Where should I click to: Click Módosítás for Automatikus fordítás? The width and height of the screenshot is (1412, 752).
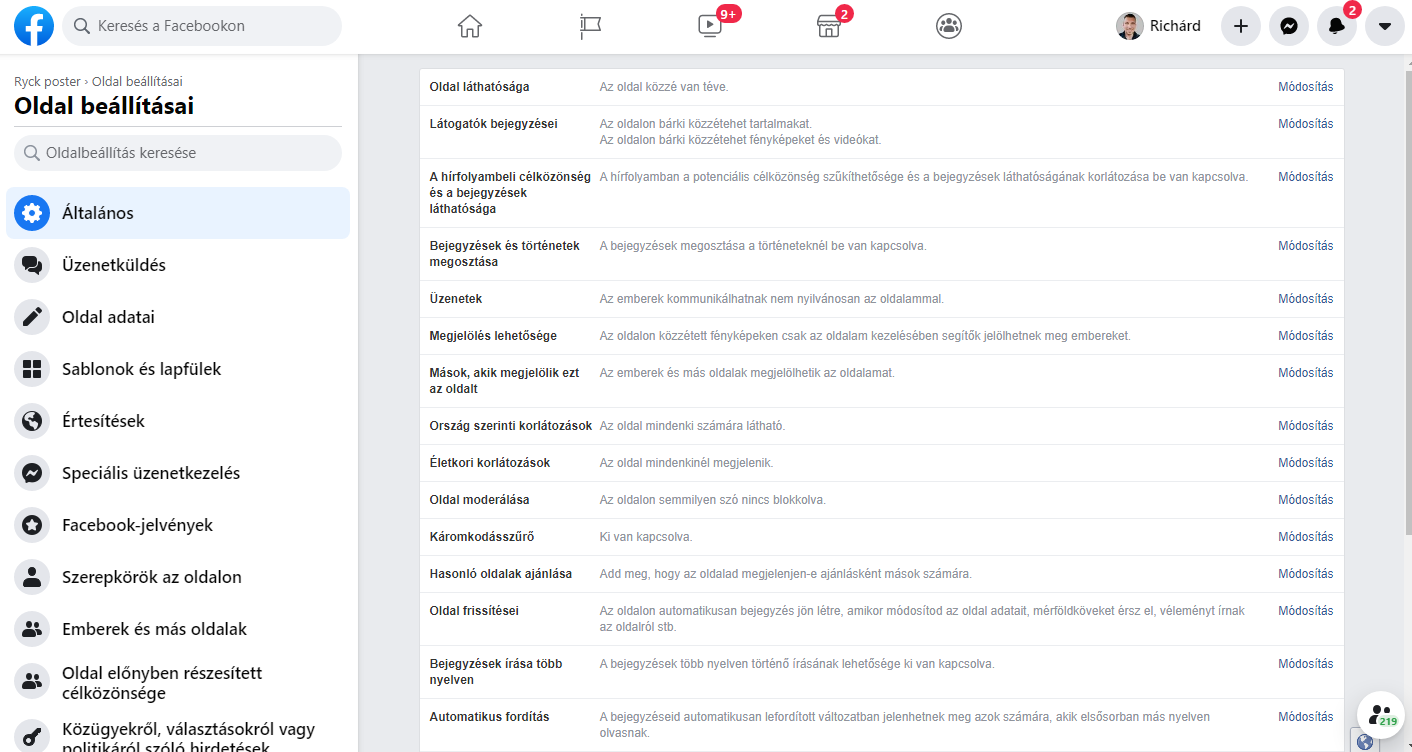(x=1305, y=717)
